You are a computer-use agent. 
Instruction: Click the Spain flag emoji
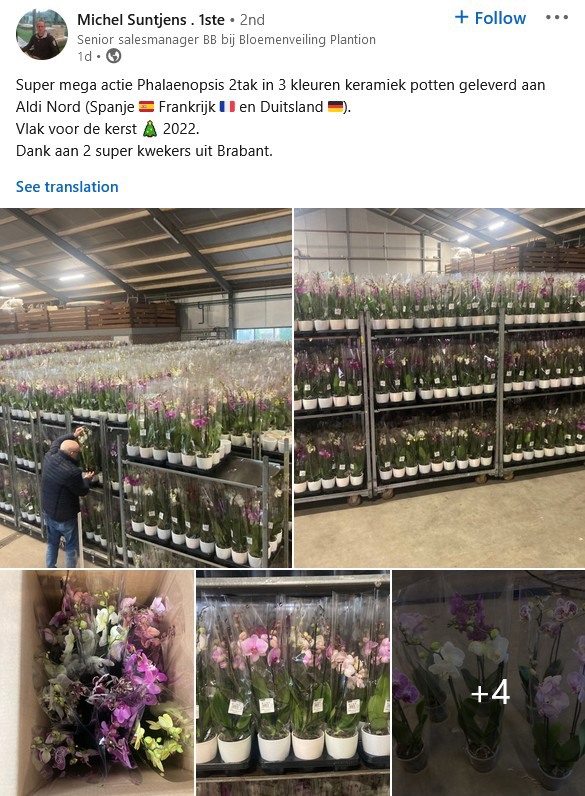point(146,107)
